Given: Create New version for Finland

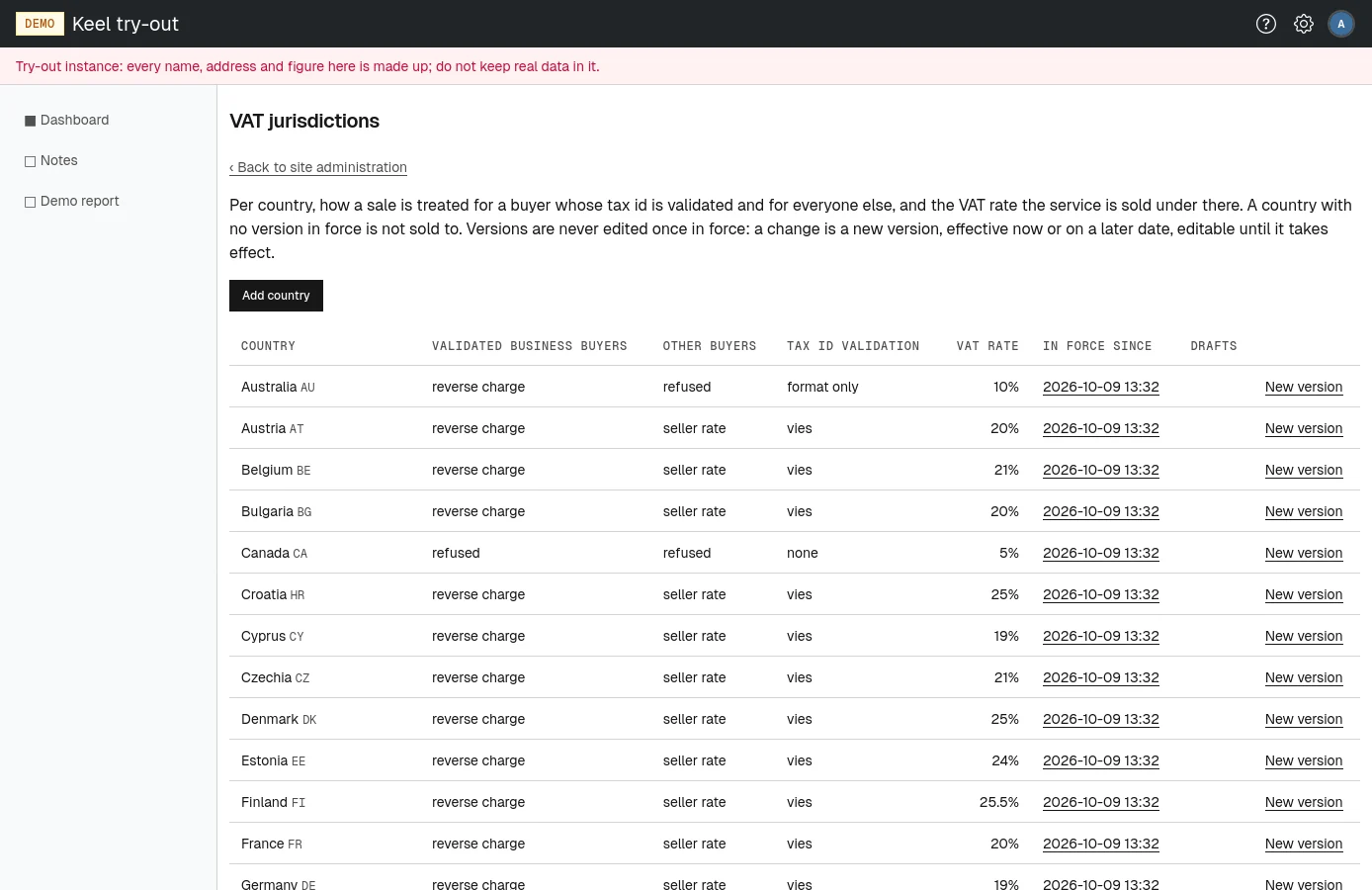Looking at the screenshot, I should [x=1304, y=802].
